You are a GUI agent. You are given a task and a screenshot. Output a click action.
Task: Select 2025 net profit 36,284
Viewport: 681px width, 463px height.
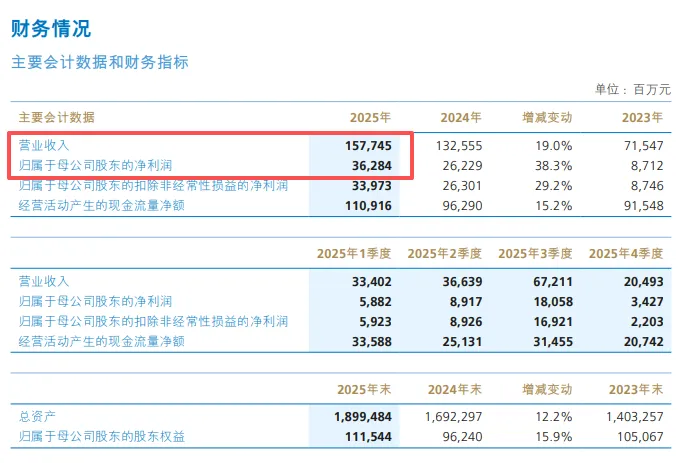coord(372,165)
